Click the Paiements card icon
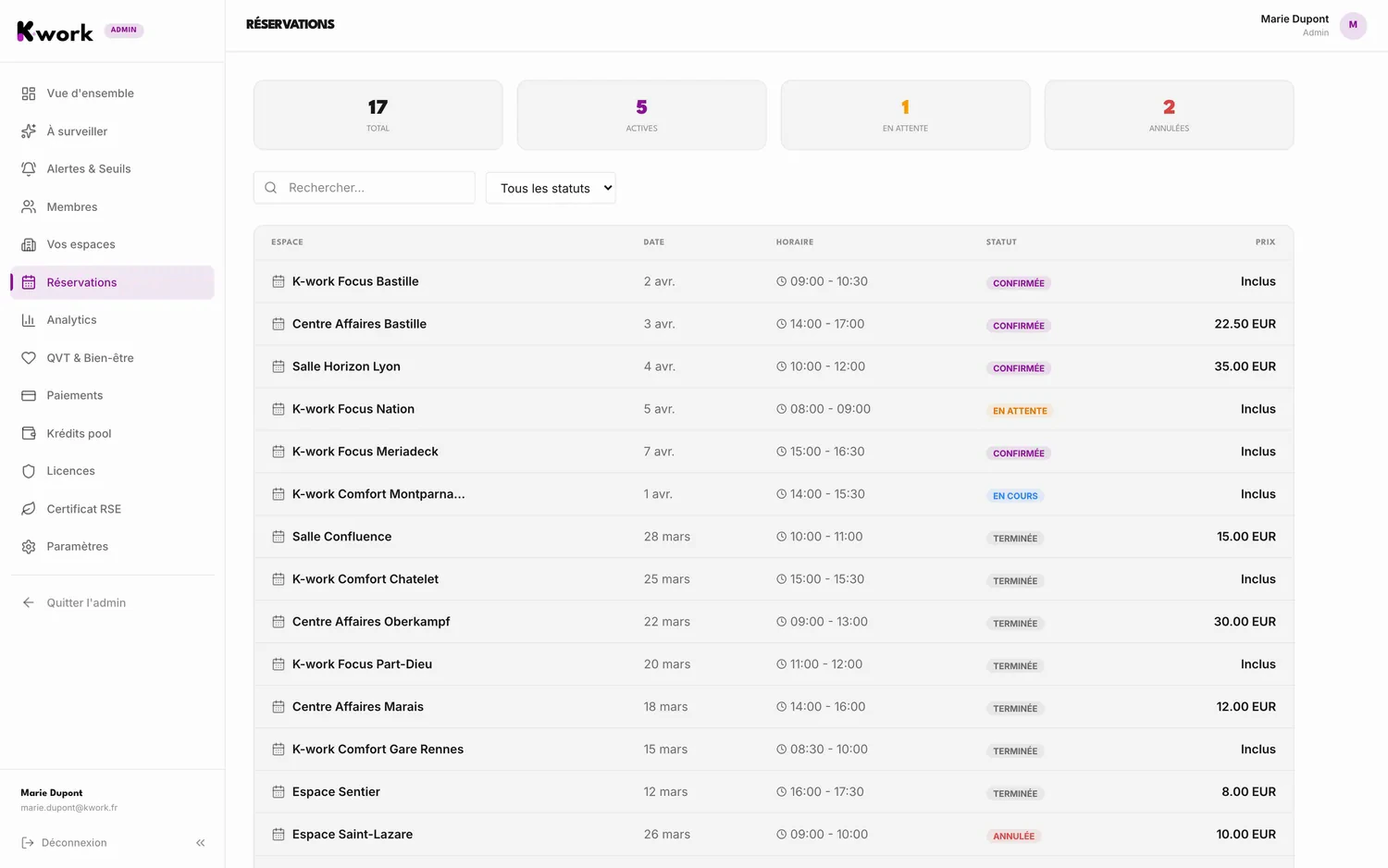Viewport: 1388px width, 868px height. pos(29,395)
